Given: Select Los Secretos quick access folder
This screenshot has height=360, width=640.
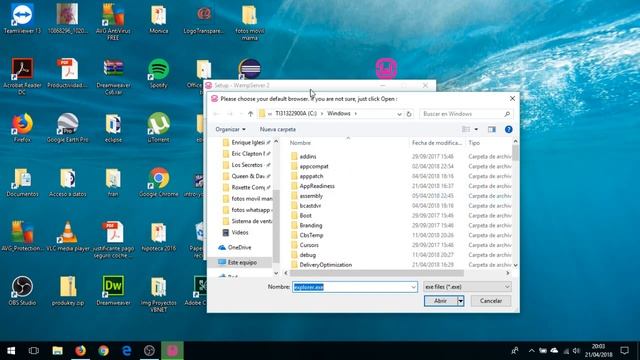Looking at the screenshot, I should [x=247, y=165].
